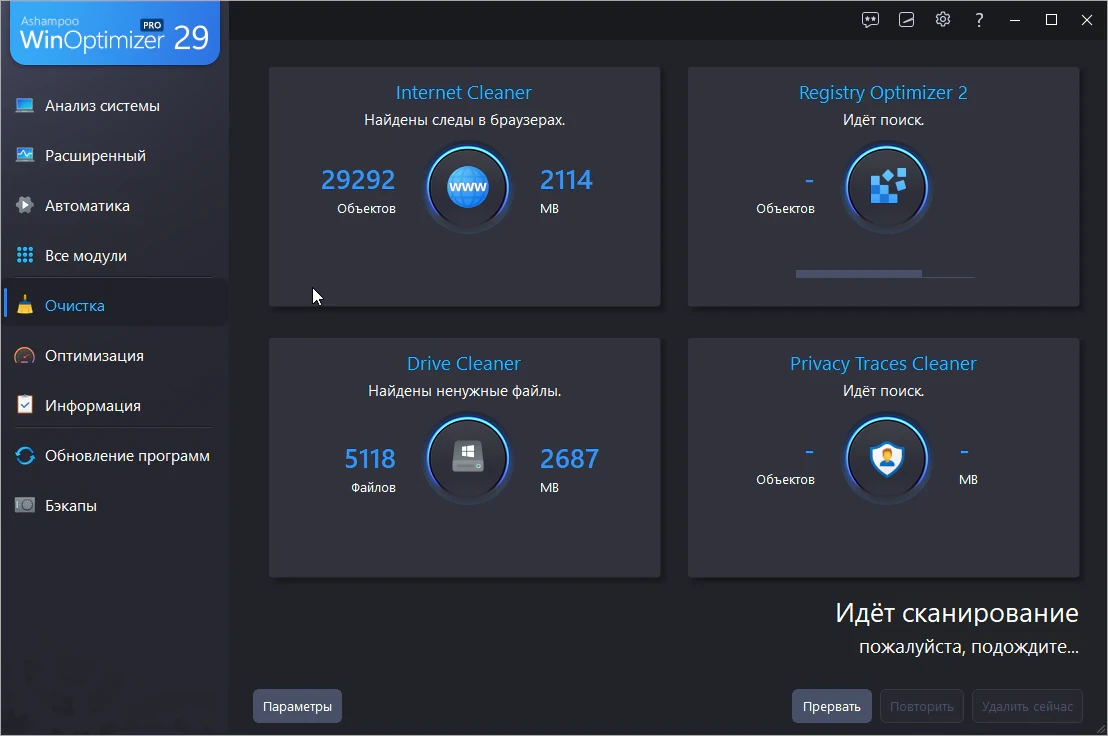
Task: Click the 2114 MB value
Action: [x=566, y=179]
